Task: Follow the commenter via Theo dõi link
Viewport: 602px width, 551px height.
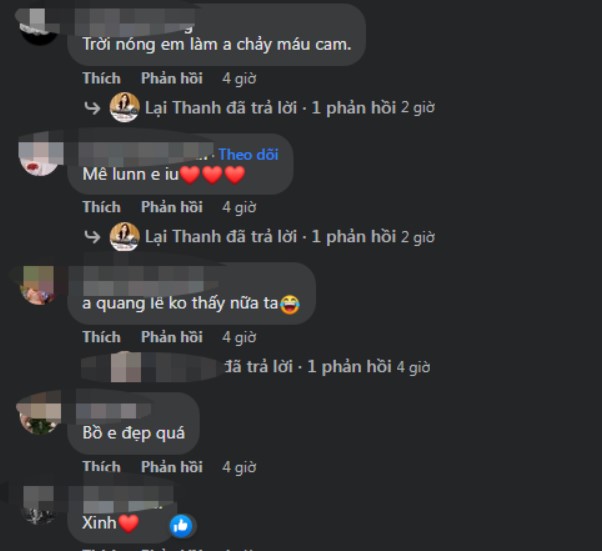Action: pos(248,154)
